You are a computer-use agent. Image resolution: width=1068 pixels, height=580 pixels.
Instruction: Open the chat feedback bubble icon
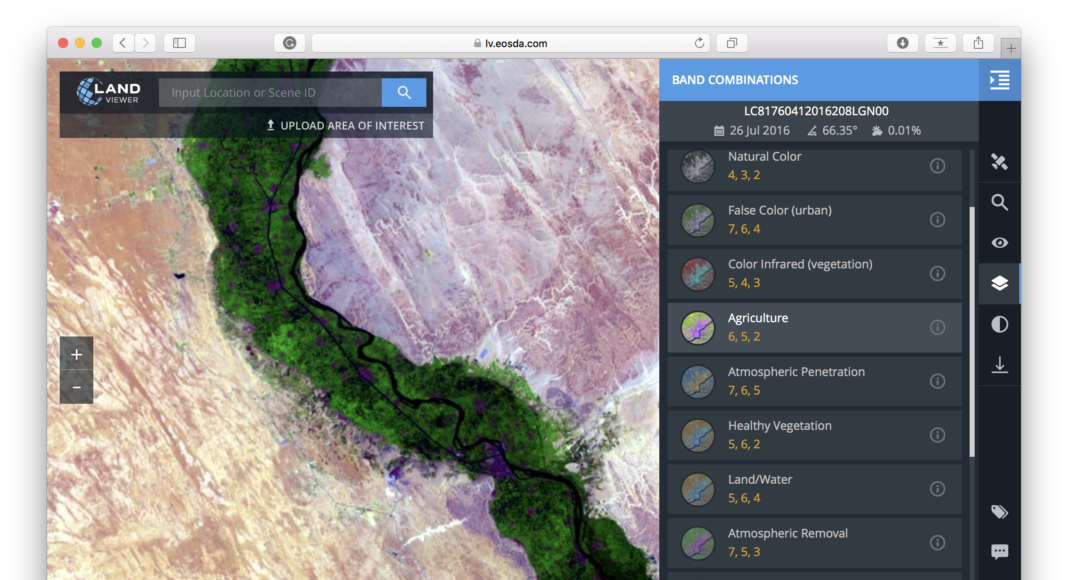[999, 552]
